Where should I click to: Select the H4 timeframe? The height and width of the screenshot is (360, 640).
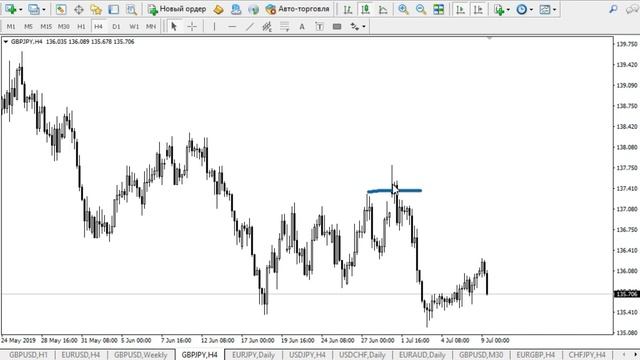point(98,27)
